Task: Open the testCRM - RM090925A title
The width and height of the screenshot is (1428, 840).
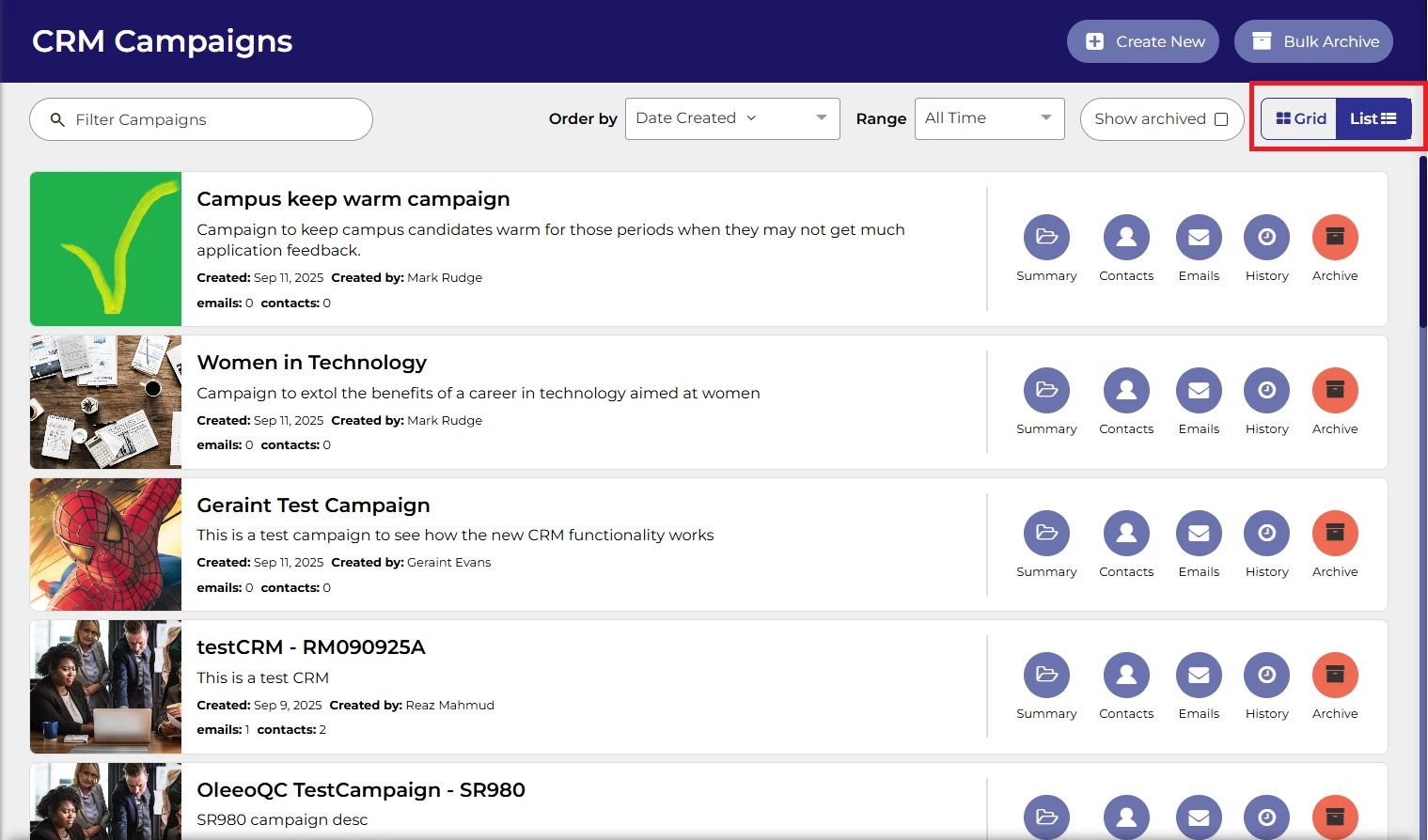Action: [x=311, y=647]
